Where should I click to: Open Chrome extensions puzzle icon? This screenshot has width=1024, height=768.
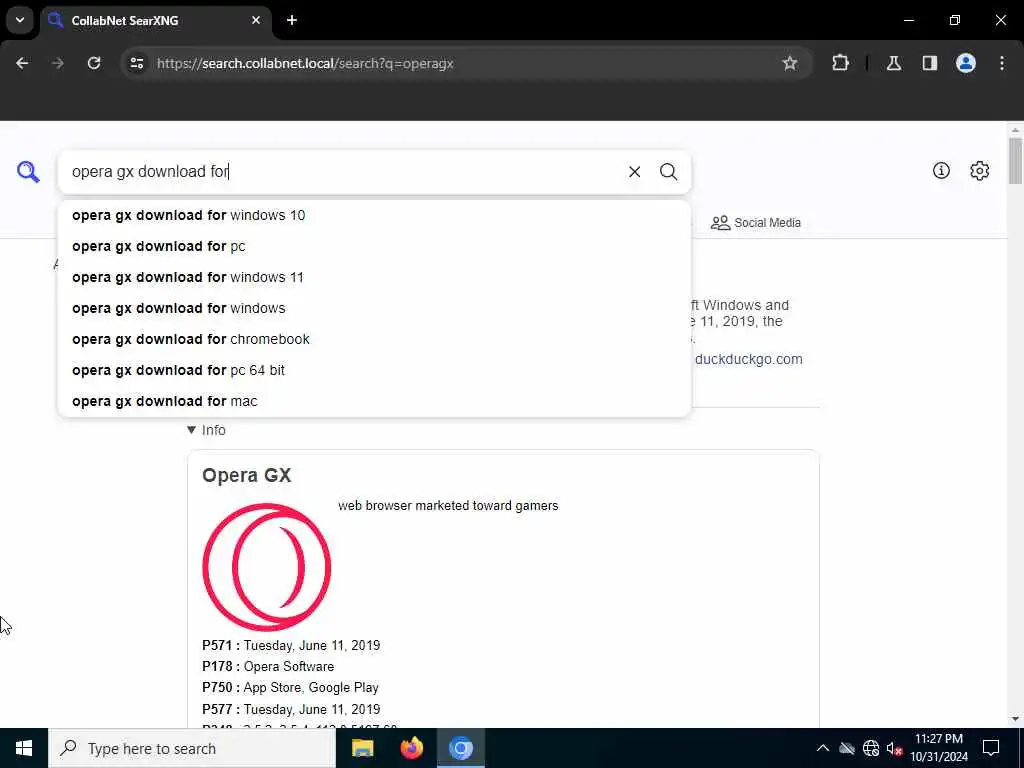point(840,63)
